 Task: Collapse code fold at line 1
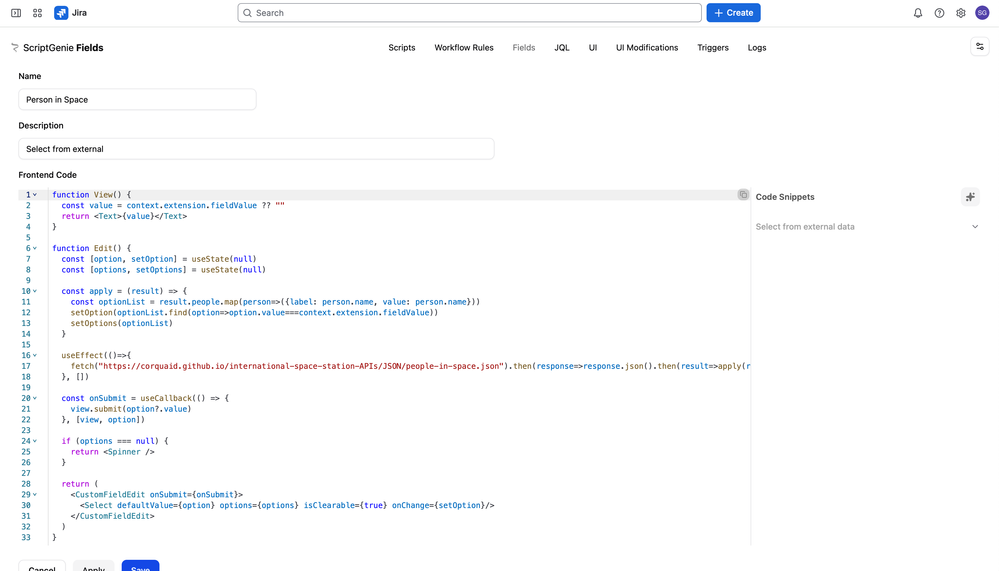35,195
